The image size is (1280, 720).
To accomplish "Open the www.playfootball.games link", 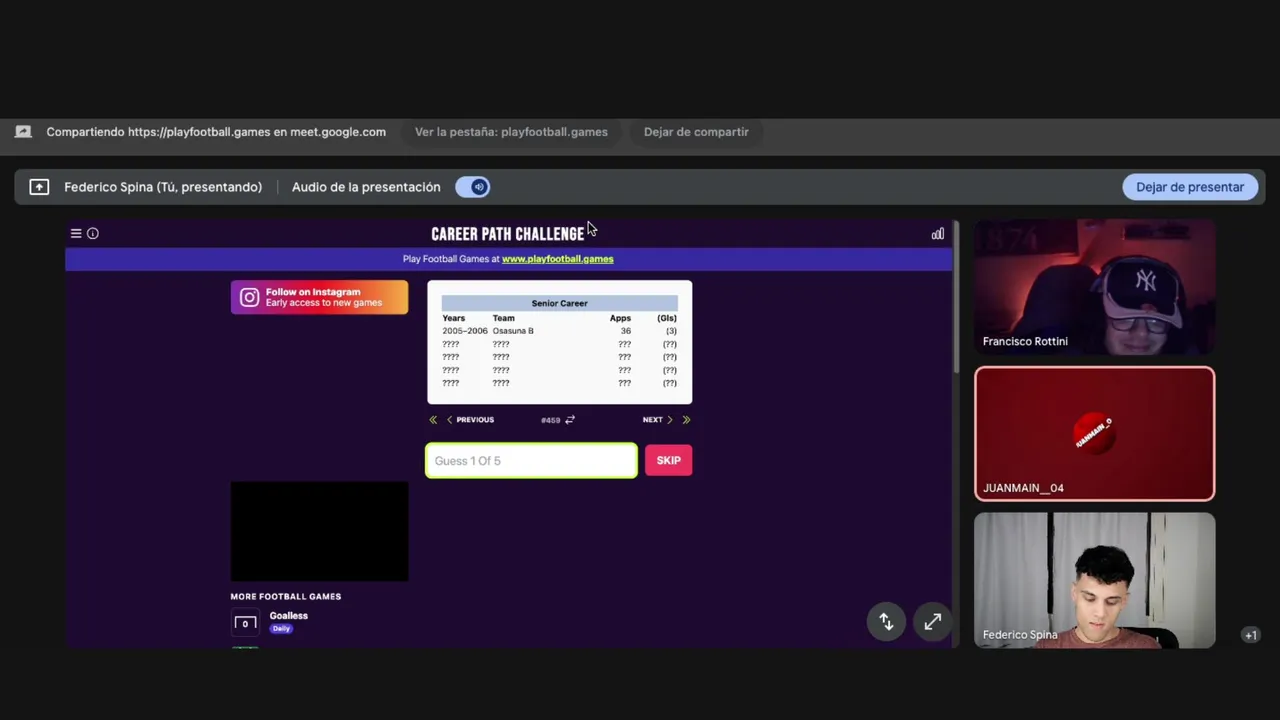I will (x=557, y=259).
